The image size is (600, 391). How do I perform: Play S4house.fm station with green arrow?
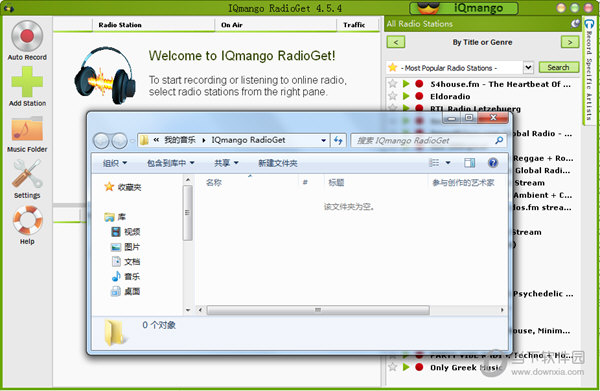(406, 84)
